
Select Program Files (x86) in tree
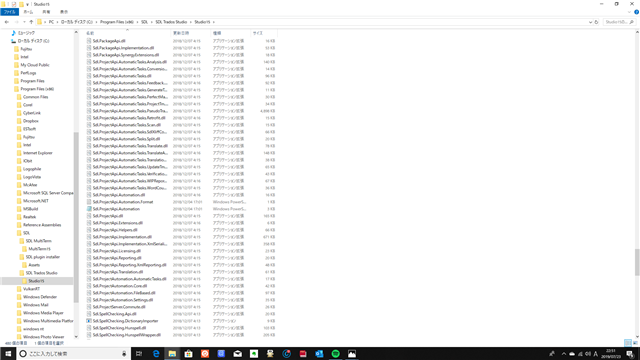point(37,89)
